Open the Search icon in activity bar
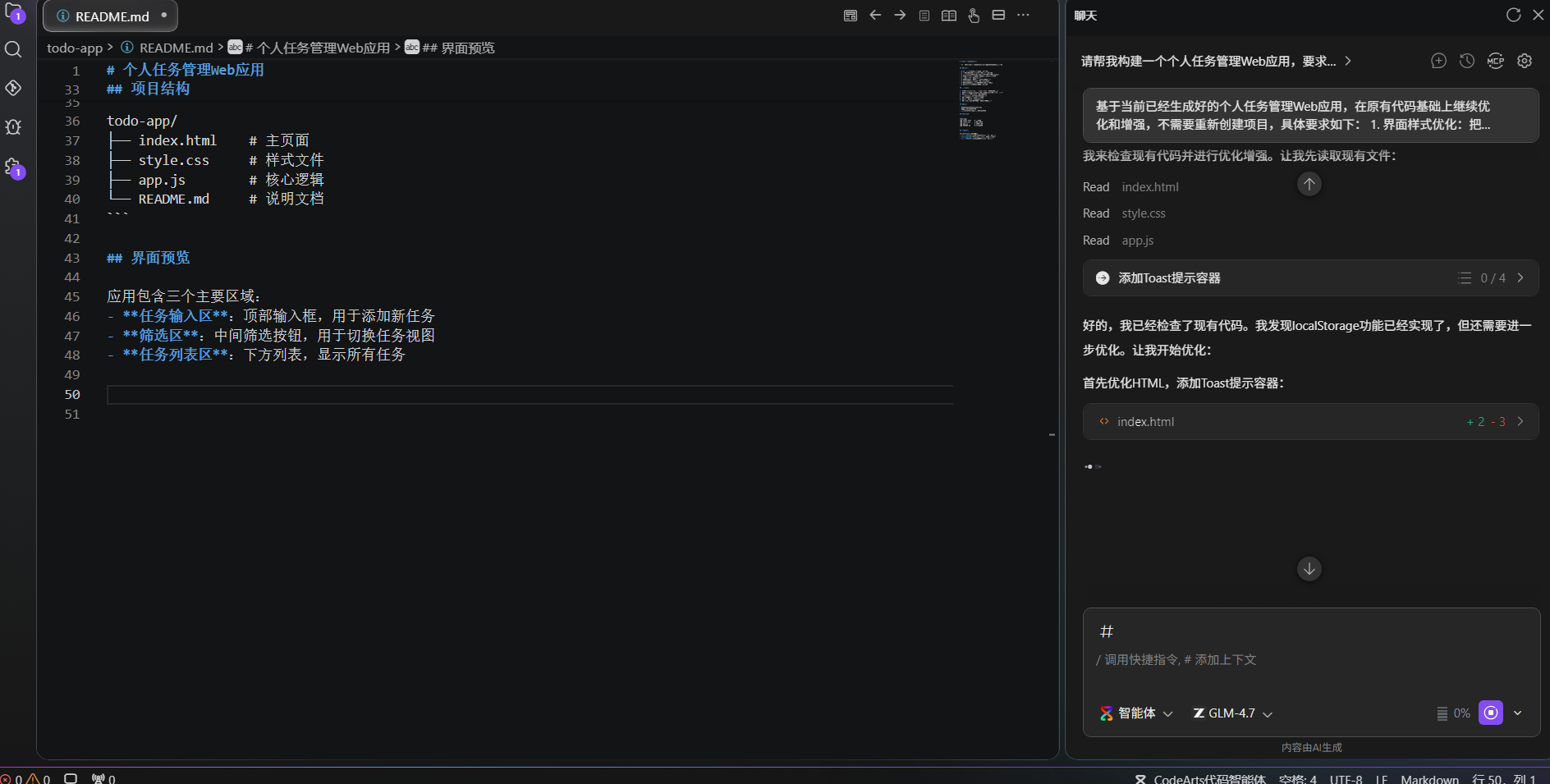 [x=13, y=50]
